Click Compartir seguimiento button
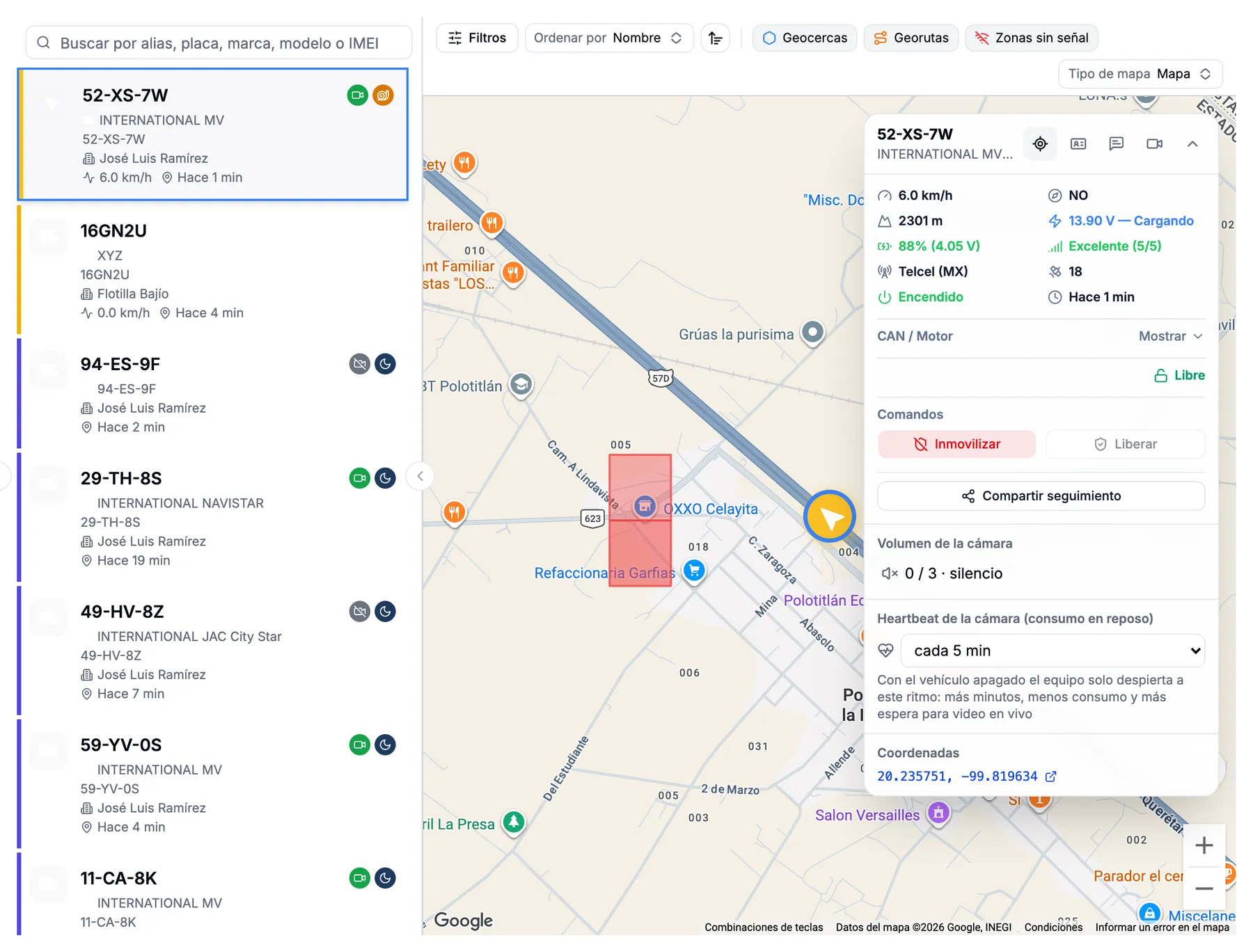Screen dimensions: 1253x952 (1041, 496)
